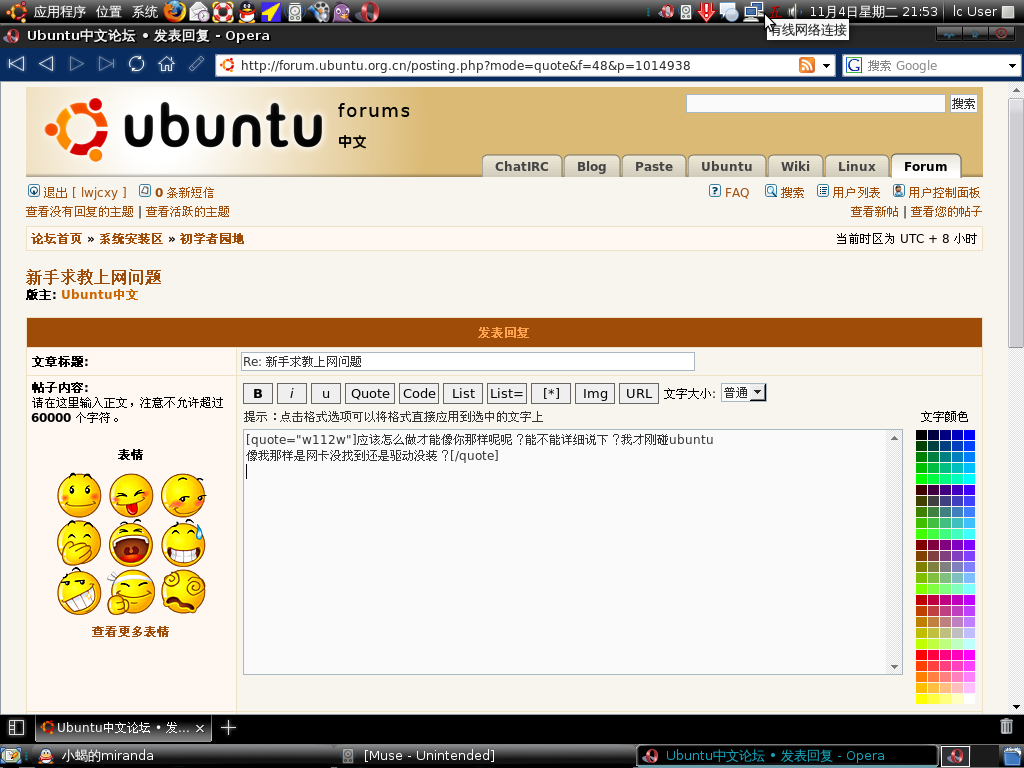Image resolution: width=1024 pixels, height=768 pixels.
Task: Pick magenta color swatch in the right column
Action: [x=969, y=654]
